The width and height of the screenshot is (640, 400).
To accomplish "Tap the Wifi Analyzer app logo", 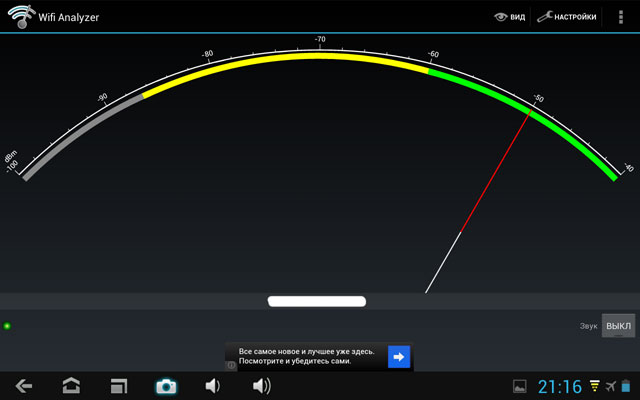I will [x=21, y=16].
